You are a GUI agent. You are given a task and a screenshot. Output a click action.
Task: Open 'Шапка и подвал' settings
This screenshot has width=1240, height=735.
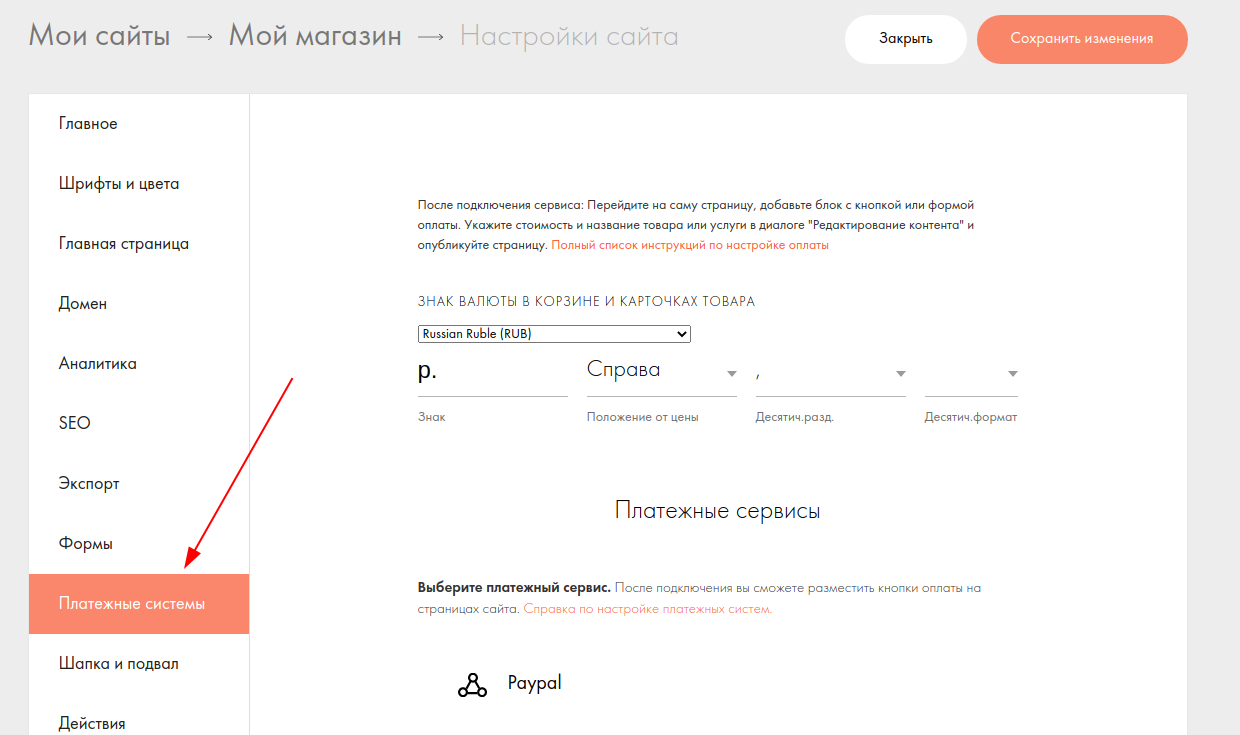(119, 664)
